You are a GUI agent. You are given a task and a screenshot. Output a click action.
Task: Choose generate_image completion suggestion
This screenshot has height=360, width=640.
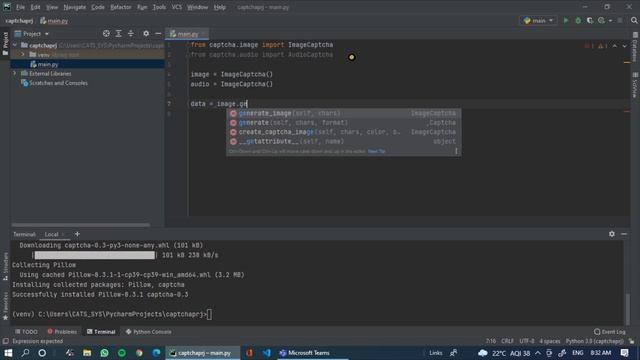344,113
